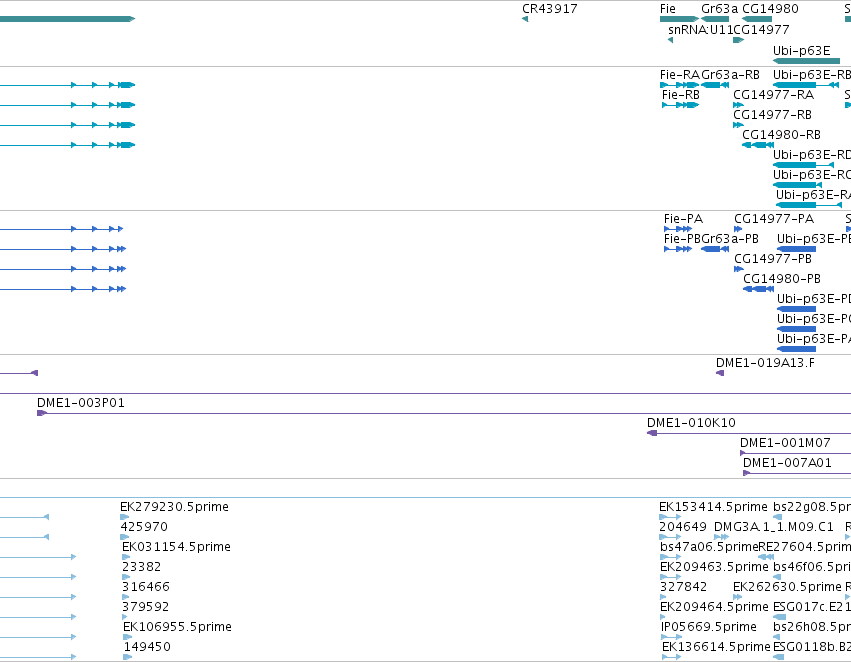Select the EK209464.5prime EST label
The width and height of the screenshot is (851, 662).
[x=714, y=607]
